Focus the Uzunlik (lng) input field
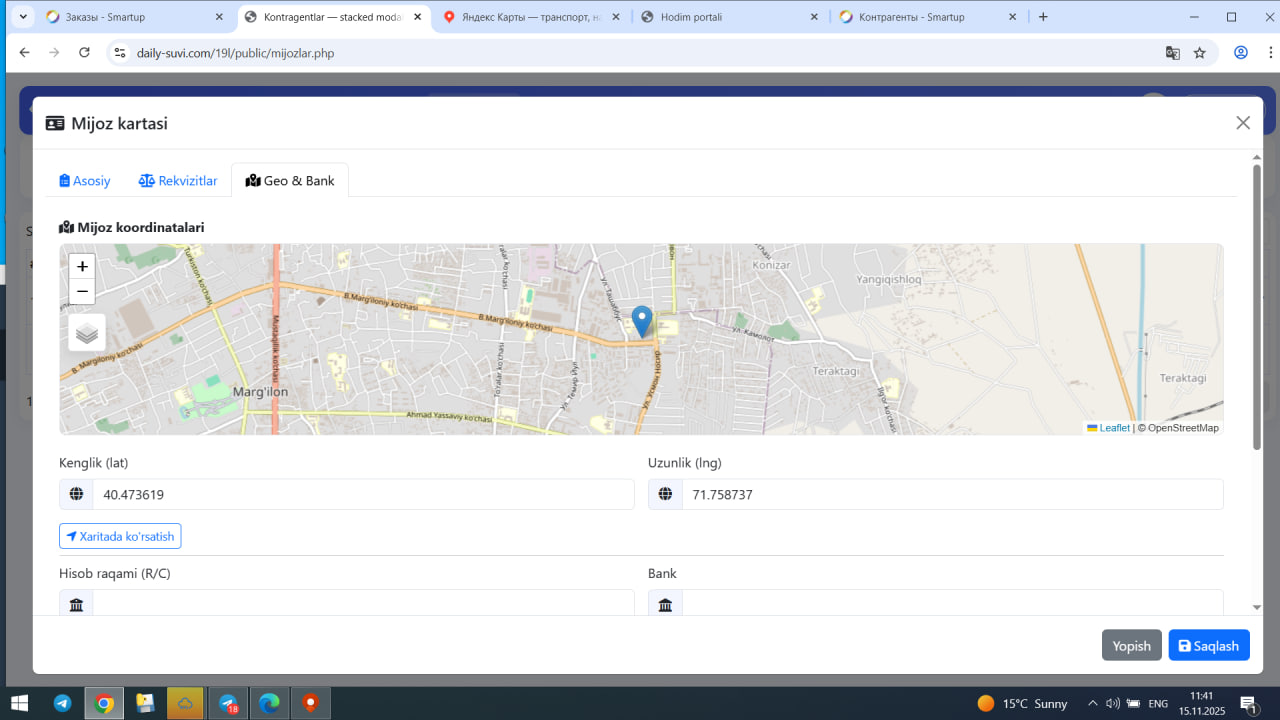 pyautogui.click(x=952, y=495)
